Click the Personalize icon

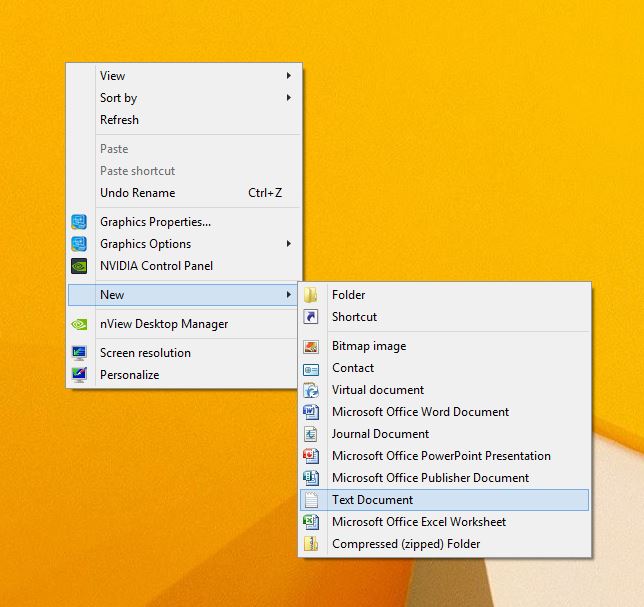point(79,375)
